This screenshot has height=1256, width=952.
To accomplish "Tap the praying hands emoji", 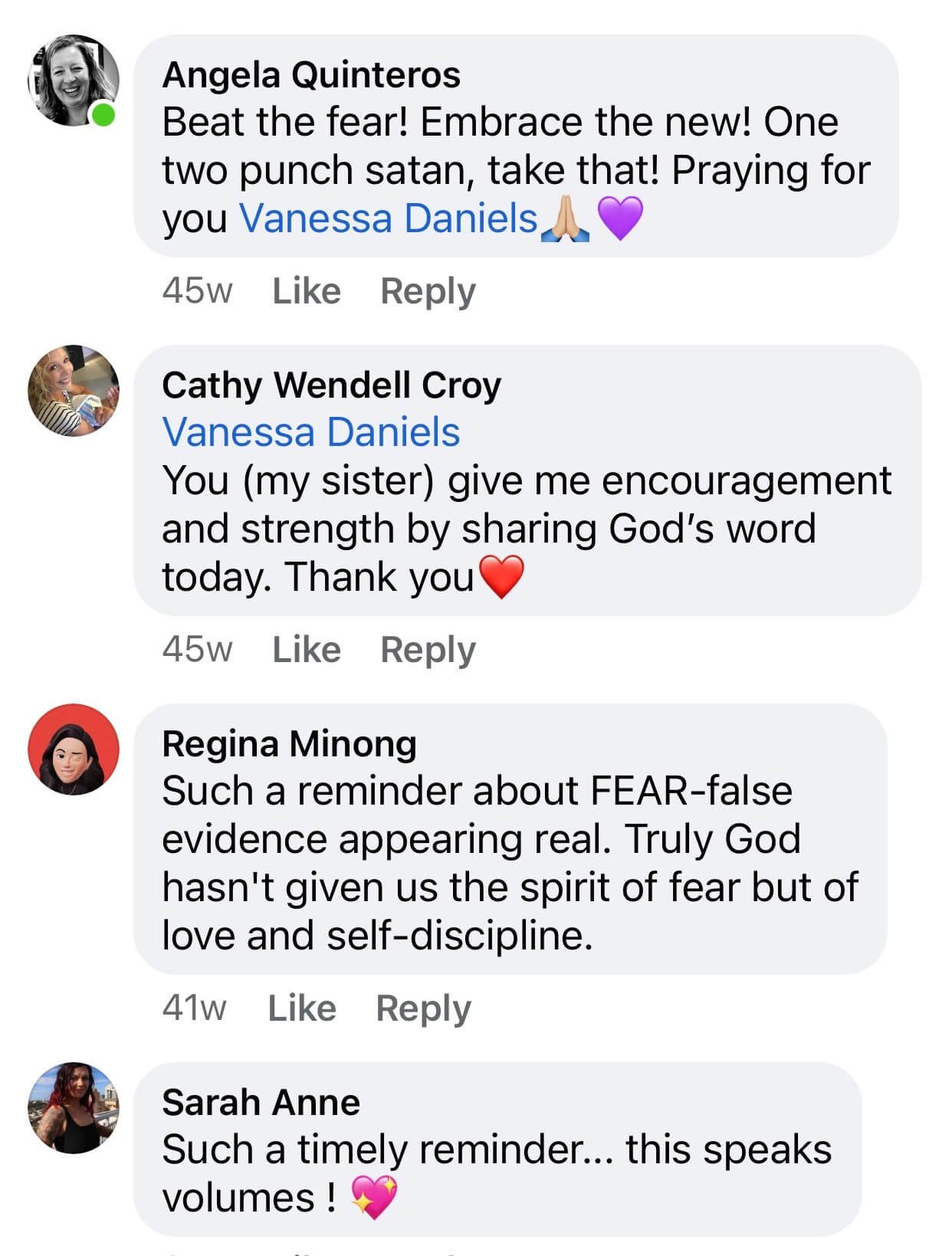I will (x=566, y=218).
